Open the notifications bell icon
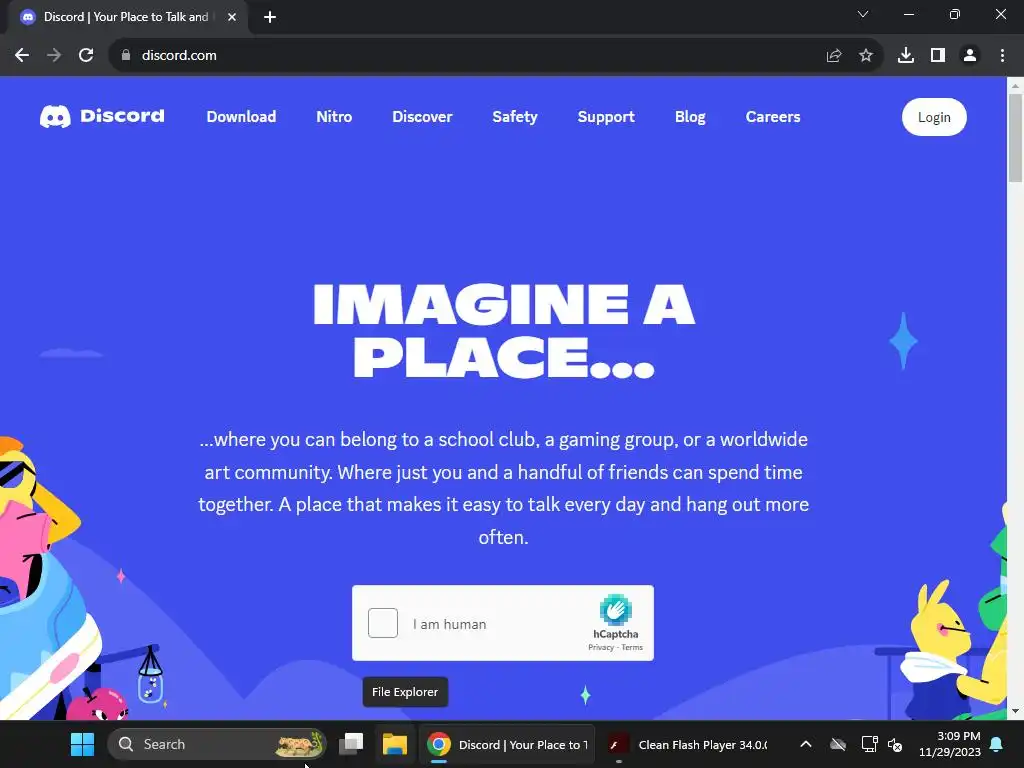Viewport: 1024px width, 768px height. [997, 744]
